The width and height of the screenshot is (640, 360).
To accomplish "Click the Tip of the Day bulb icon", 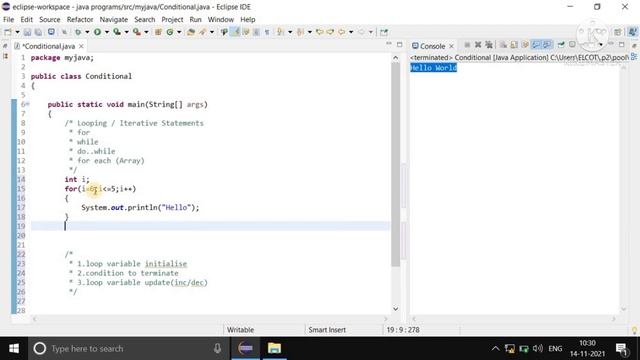I will click(x=634, y=330).
